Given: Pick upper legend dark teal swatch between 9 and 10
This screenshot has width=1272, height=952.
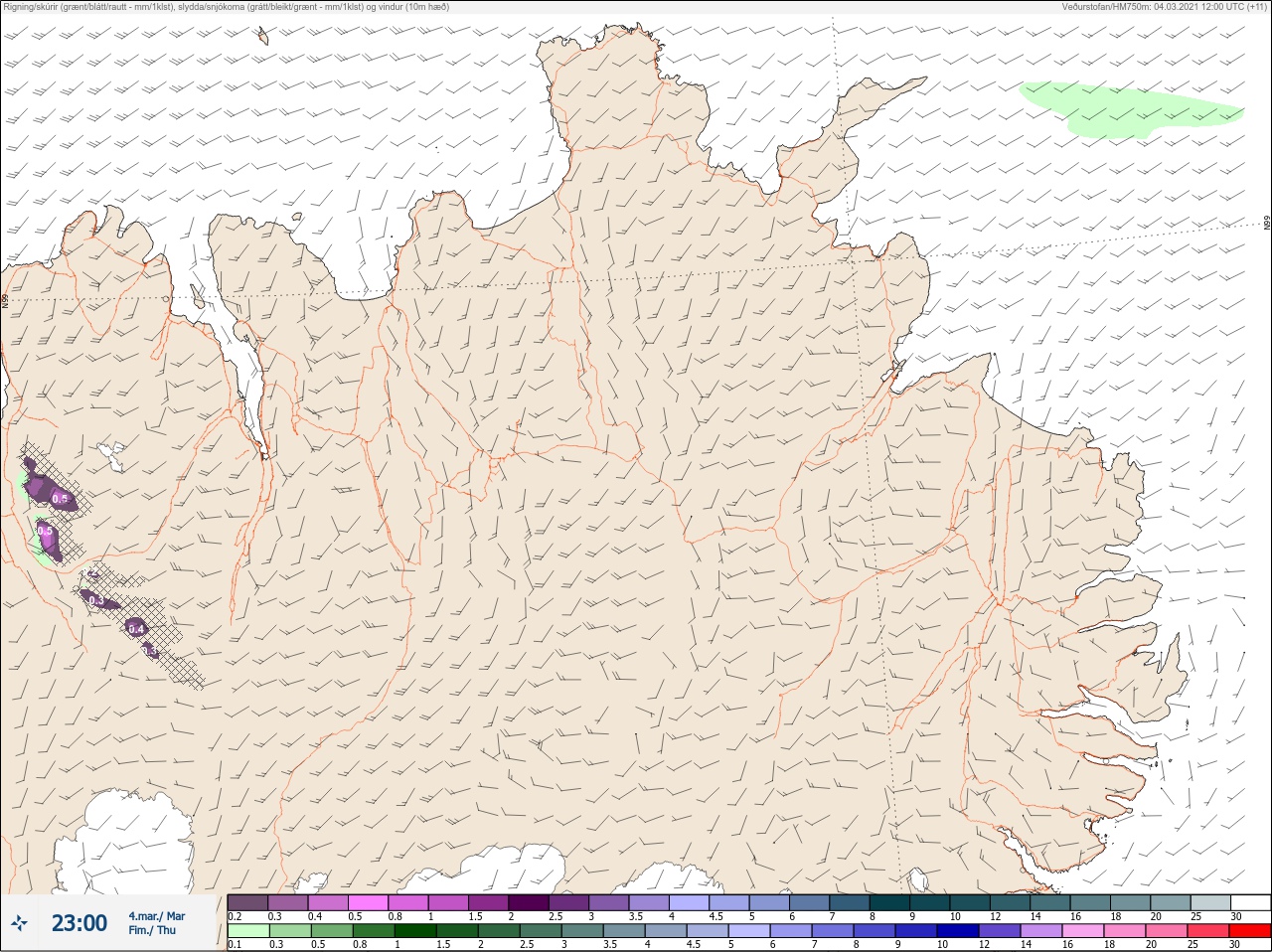Looking at the screenshot, I should (930, 902).
